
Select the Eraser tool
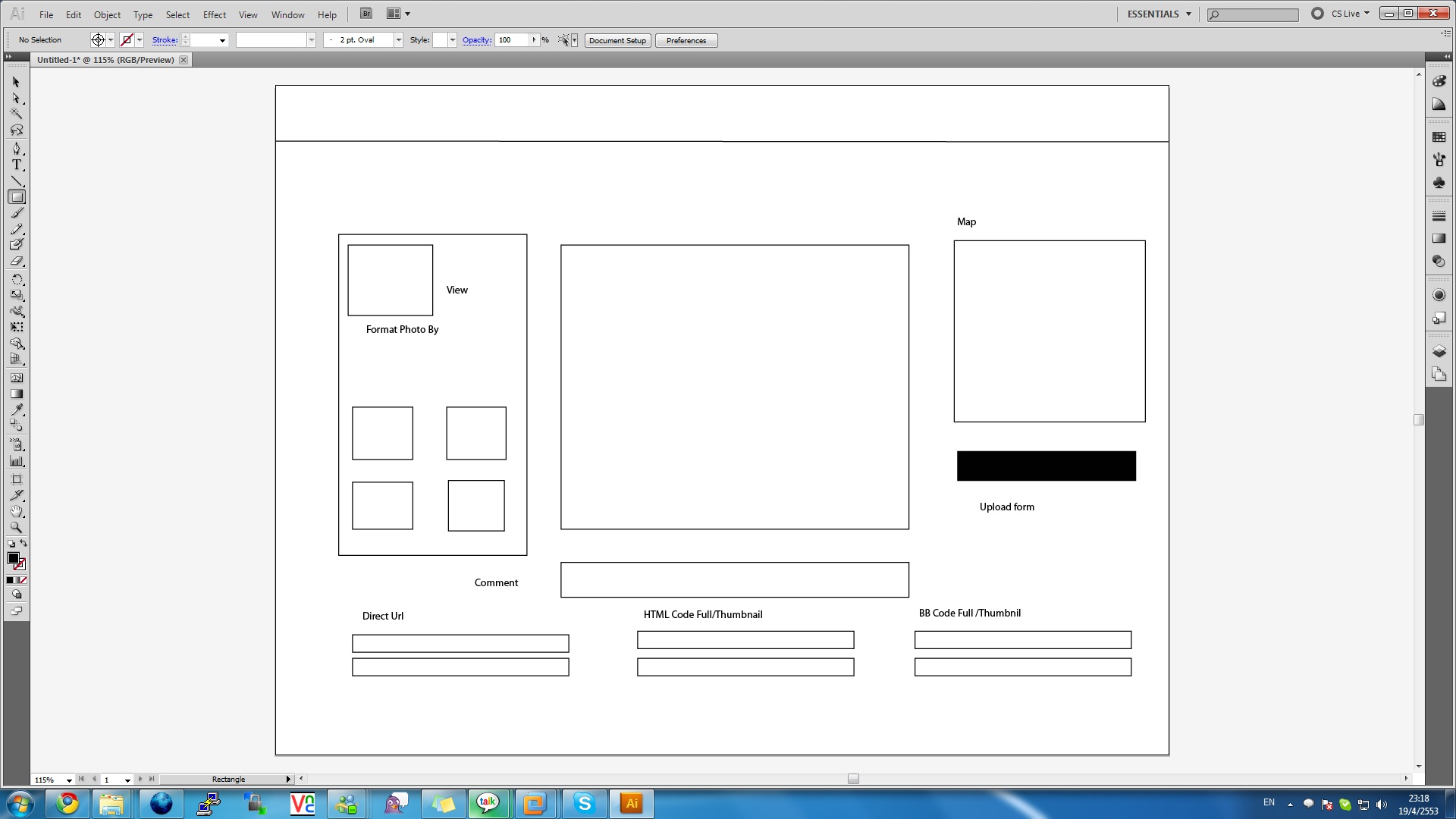[x=17, y=261]
